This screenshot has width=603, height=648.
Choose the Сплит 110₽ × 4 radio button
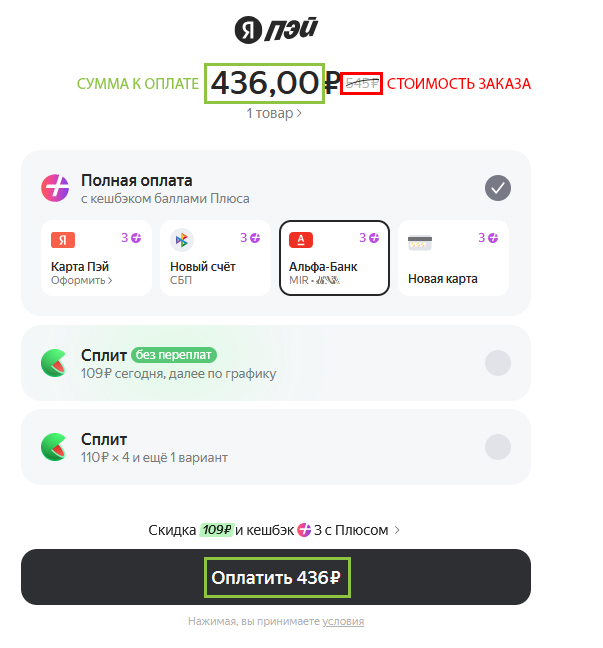tap(498, 446)
